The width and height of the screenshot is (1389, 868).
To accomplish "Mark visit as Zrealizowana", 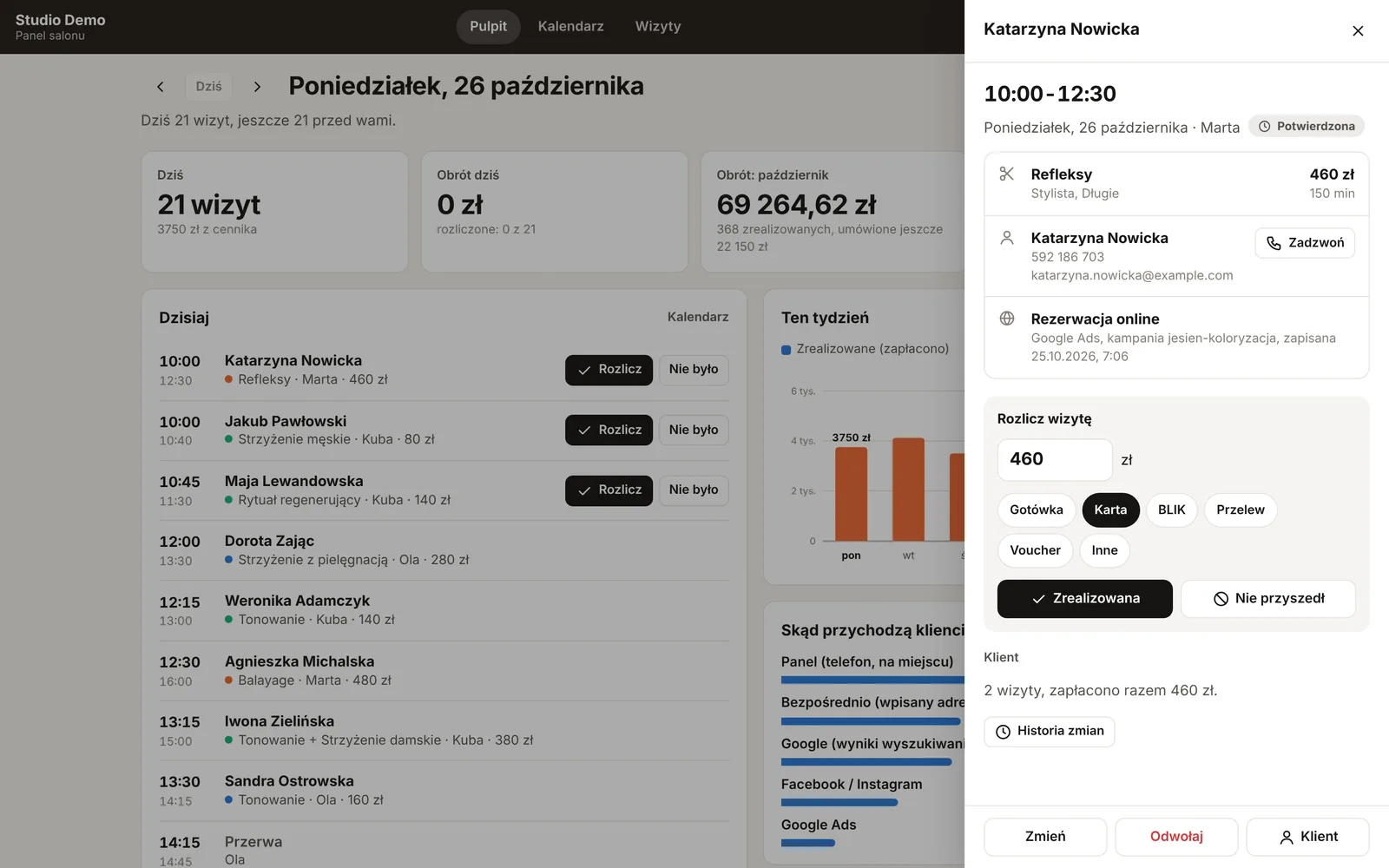I will pyautogui.click(x=1085, y=599).
